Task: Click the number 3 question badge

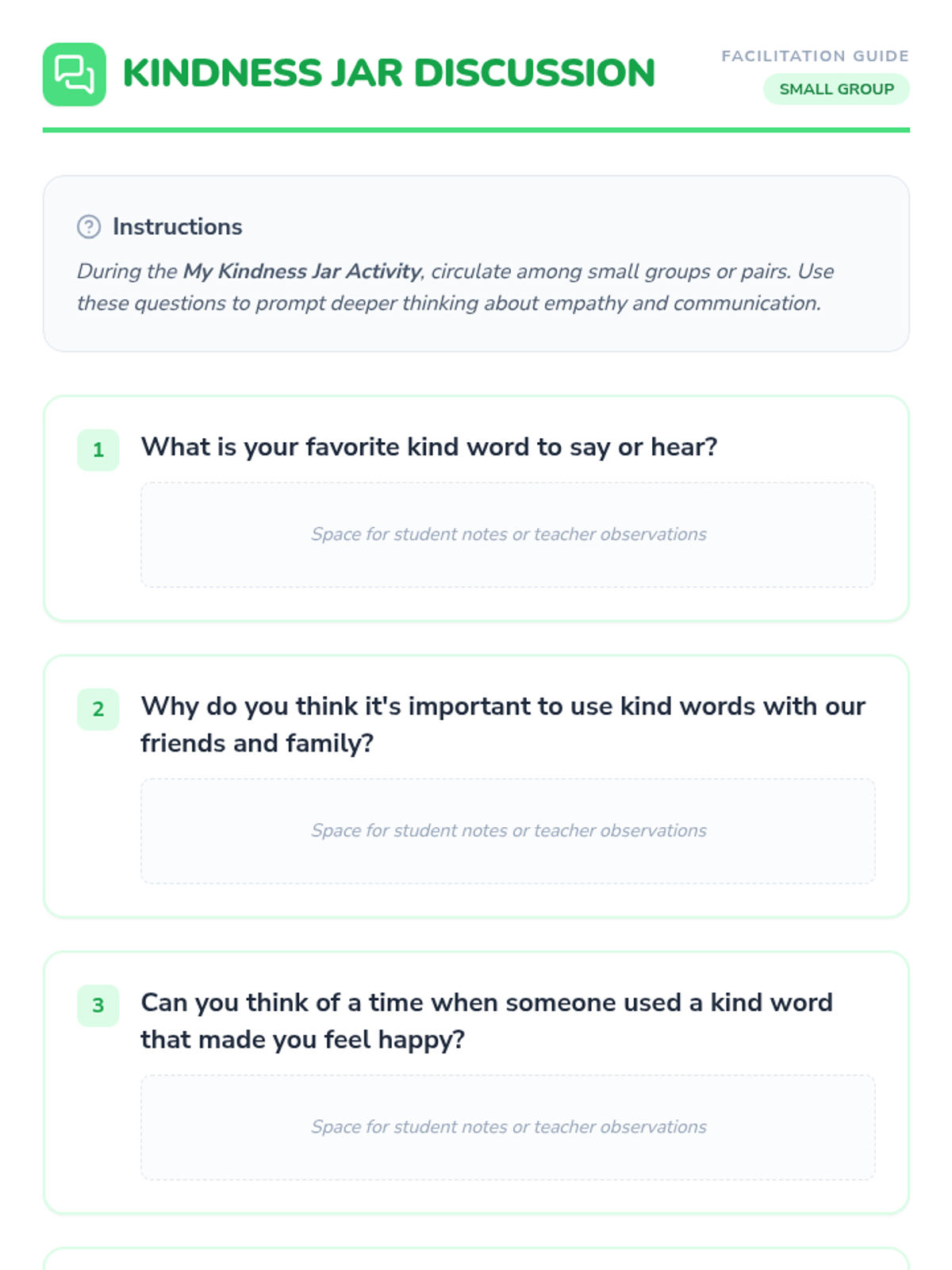Action: pos(98,1005)
